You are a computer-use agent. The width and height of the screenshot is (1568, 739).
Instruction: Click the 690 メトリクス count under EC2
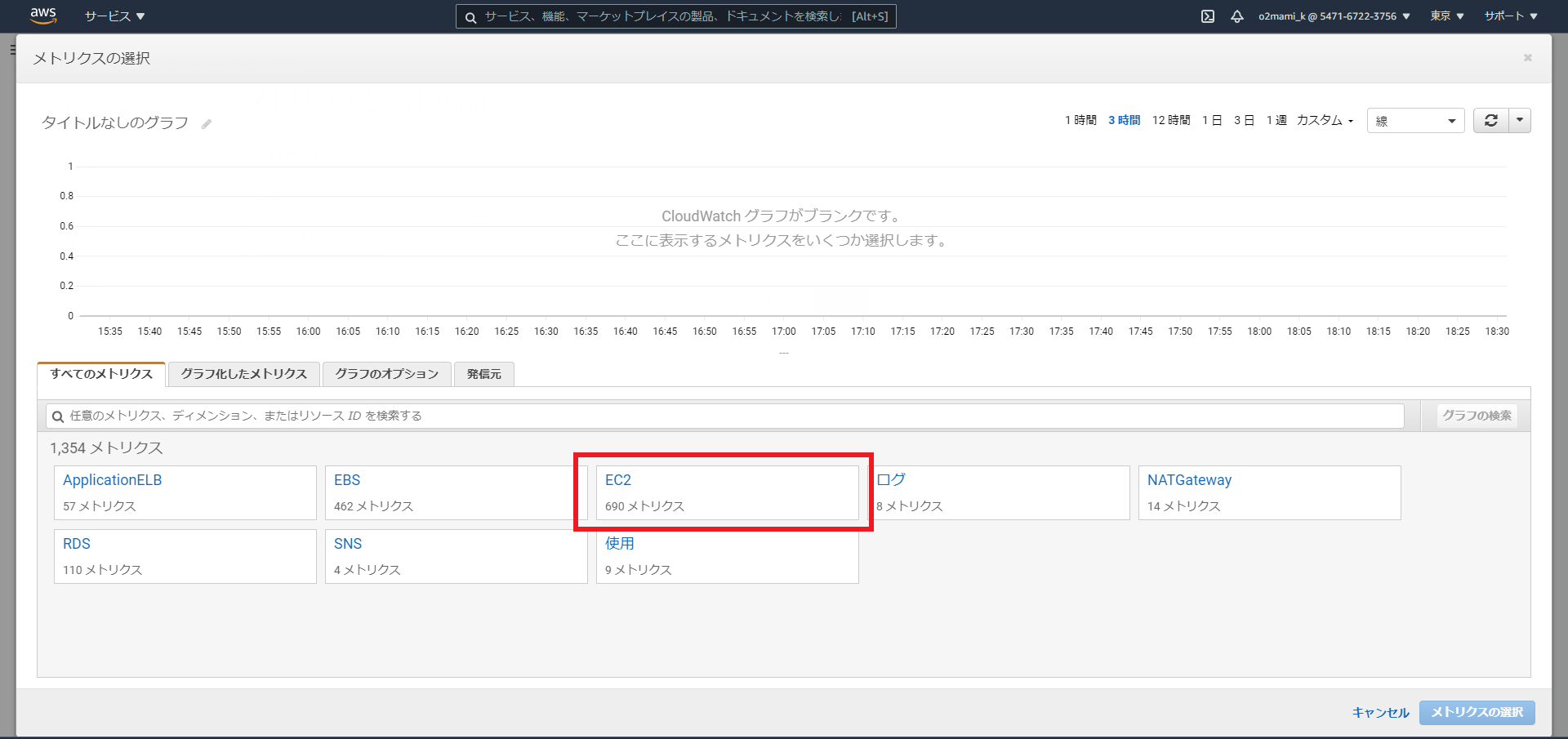tap(645, 506)
